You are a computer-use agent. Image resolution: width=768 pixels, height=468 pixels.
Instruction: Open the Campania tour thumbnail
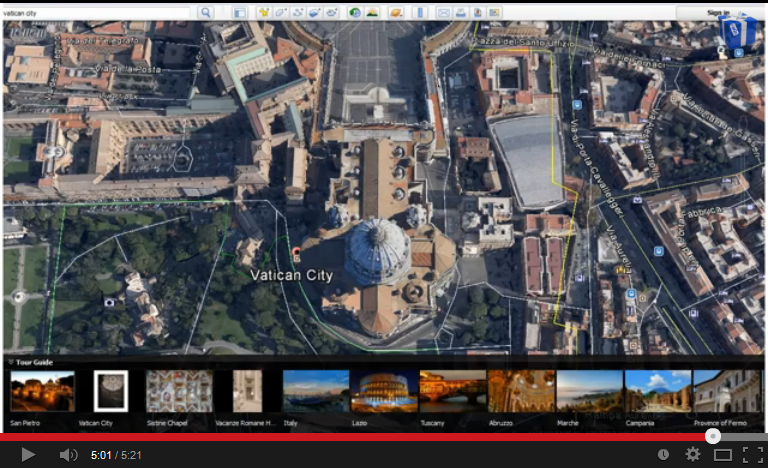click(658, 391)
